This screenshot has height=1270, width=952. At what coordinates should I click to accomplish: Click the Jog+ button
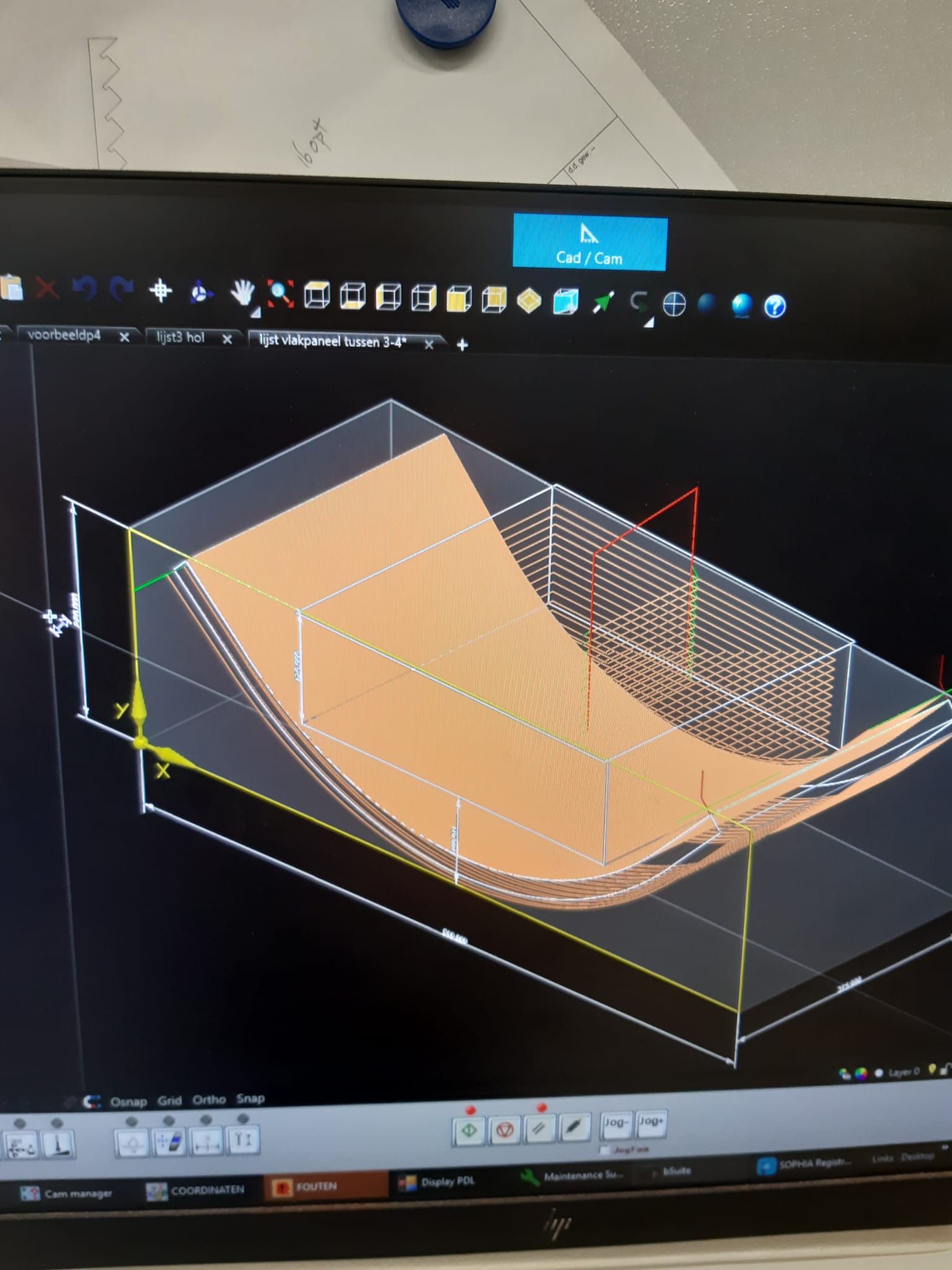pyautogui.click(x=651, y=1123)
